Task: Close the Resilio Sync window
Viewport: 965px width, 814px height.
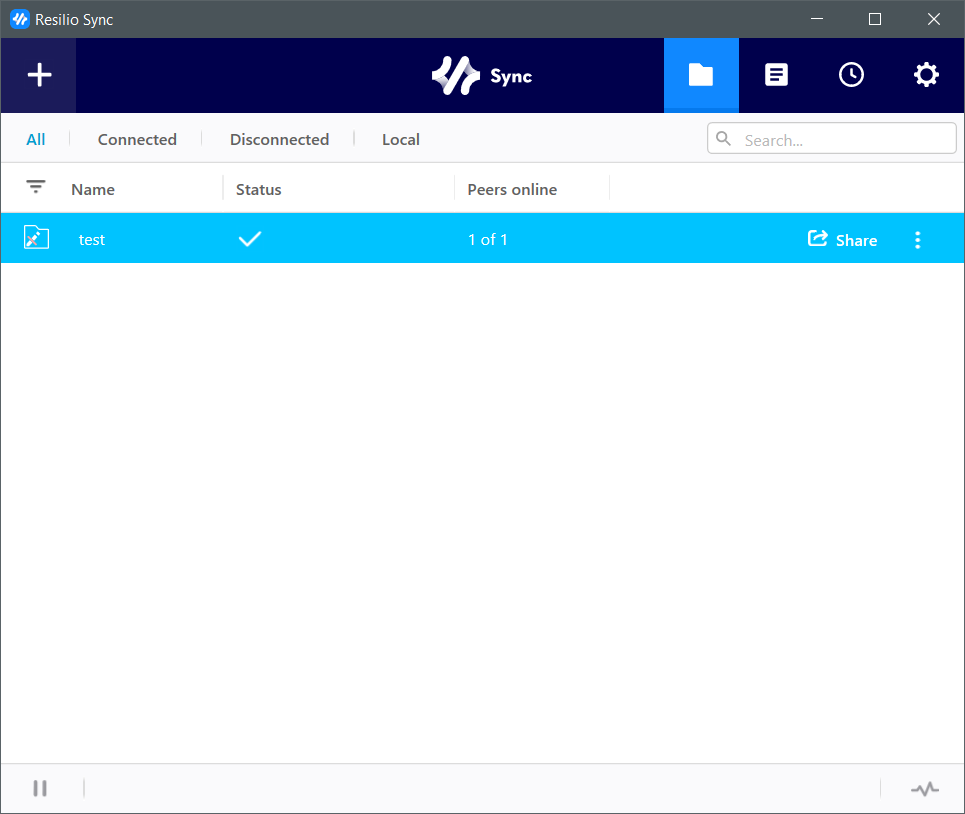Action: [x=934, y=19]
